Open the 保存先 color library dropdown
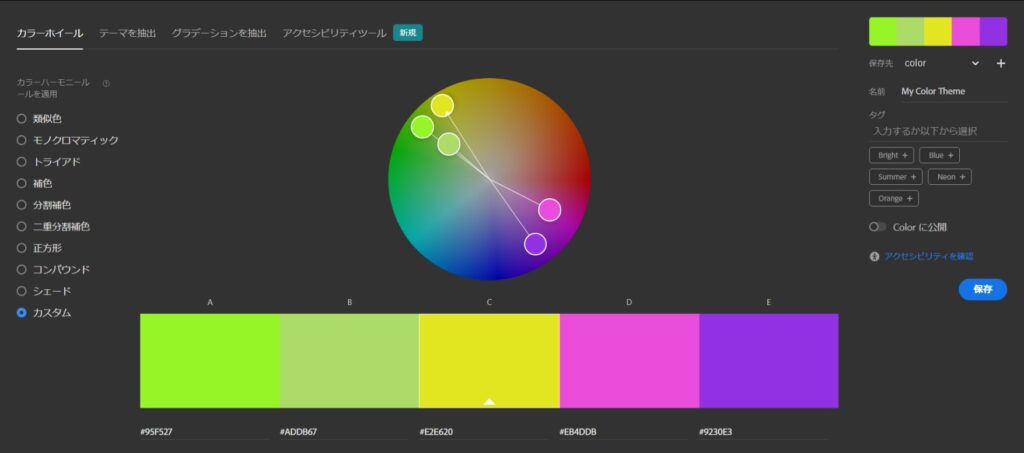The height and width of the screenshot is (453, 1024). (x=941, y=63)
